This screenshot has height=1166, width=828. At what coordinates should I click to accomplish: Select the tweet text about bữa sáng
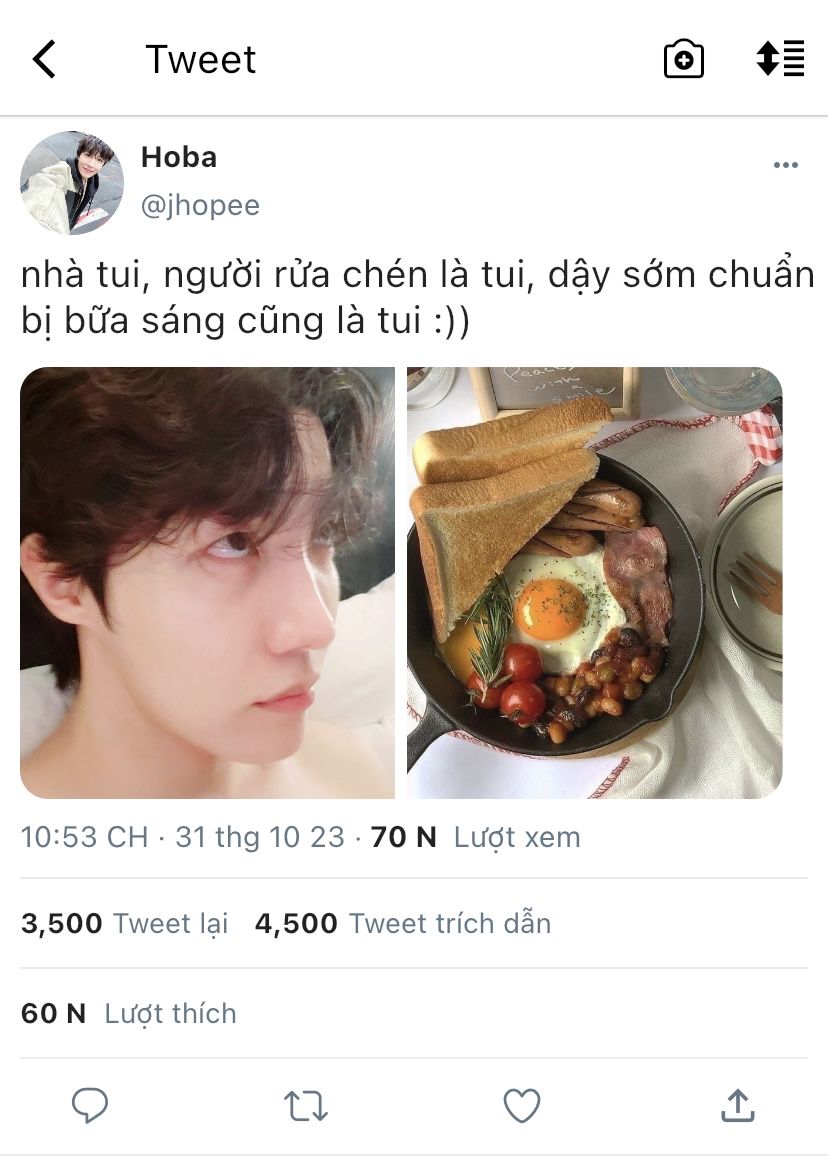(x=417, y=298)
